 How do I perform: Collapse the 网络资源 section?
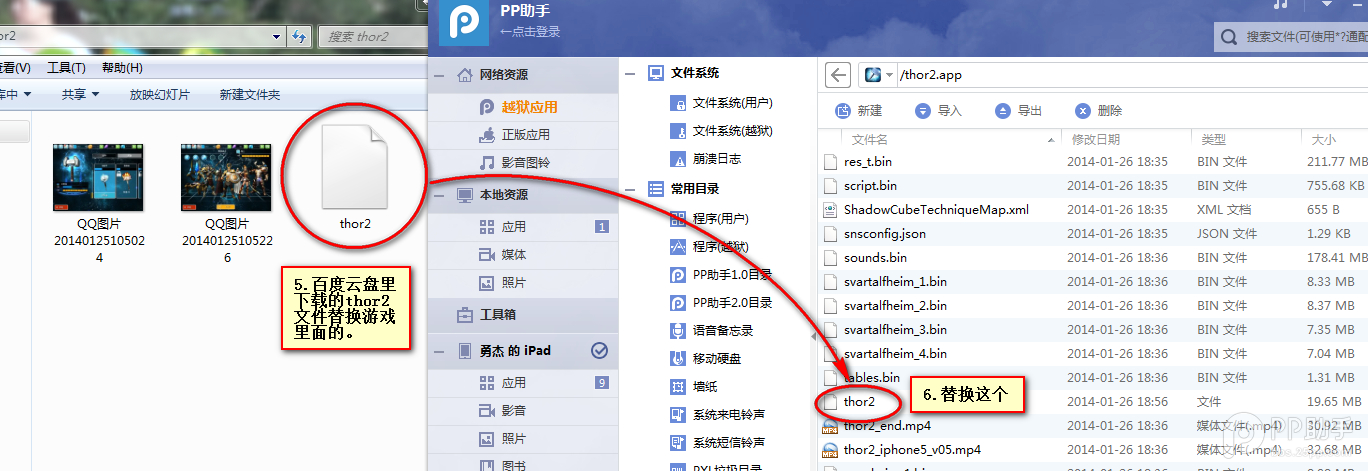coord(440,75)
